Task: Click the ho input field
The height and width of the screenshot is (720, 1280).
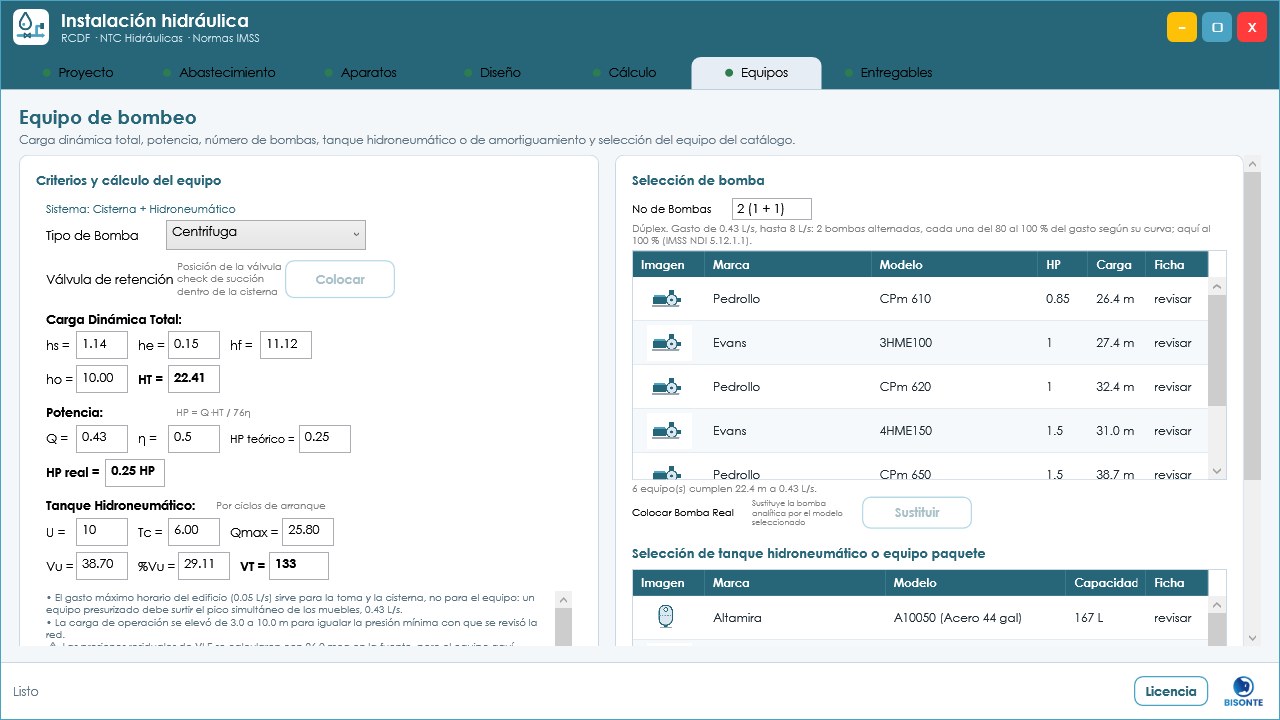Action: [102, 379]
